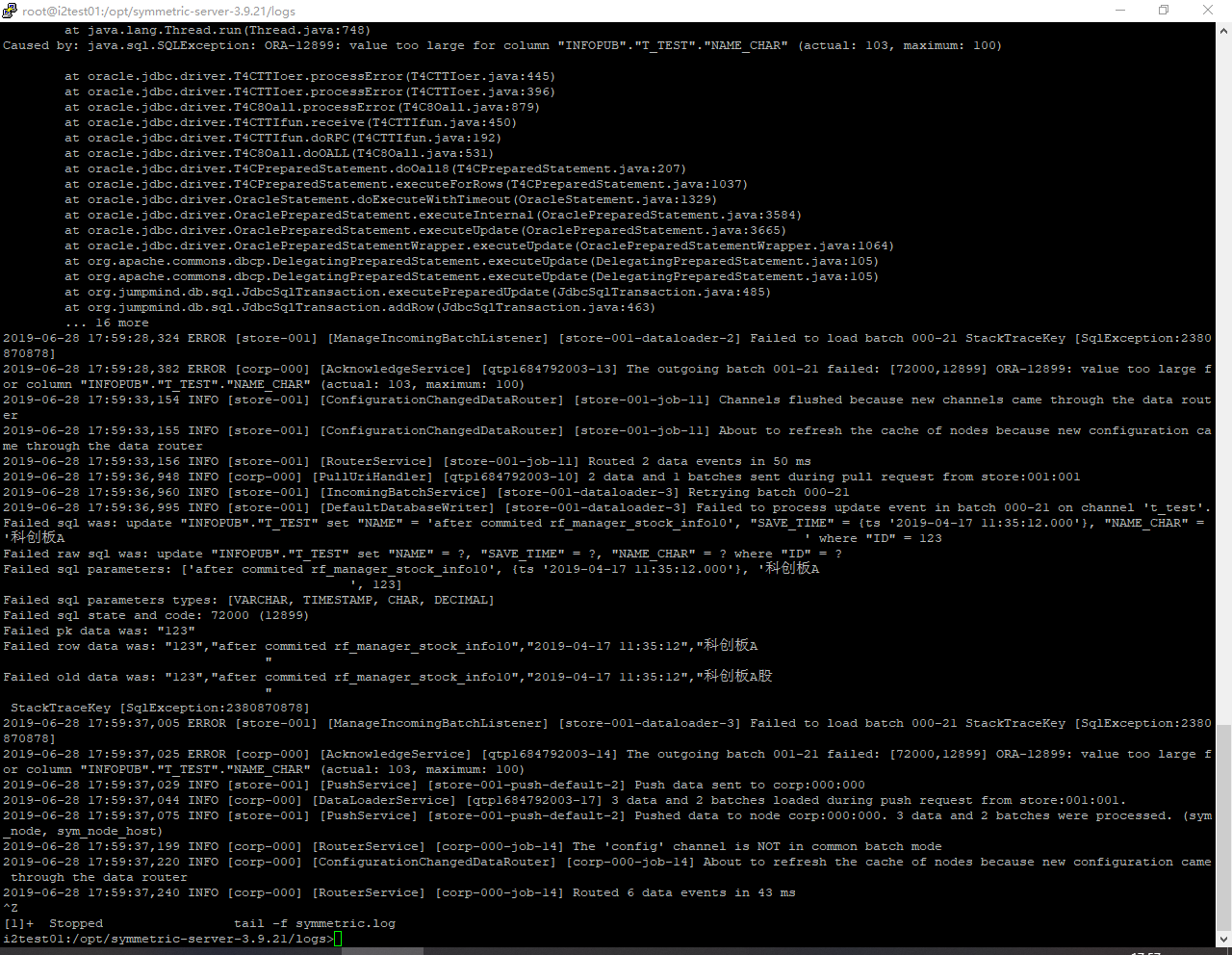Image resolution: width=1232 pixels, height=955 pixels.
Task: Click the 'Failed pk data was' line
Action: [x=99, y=631]
